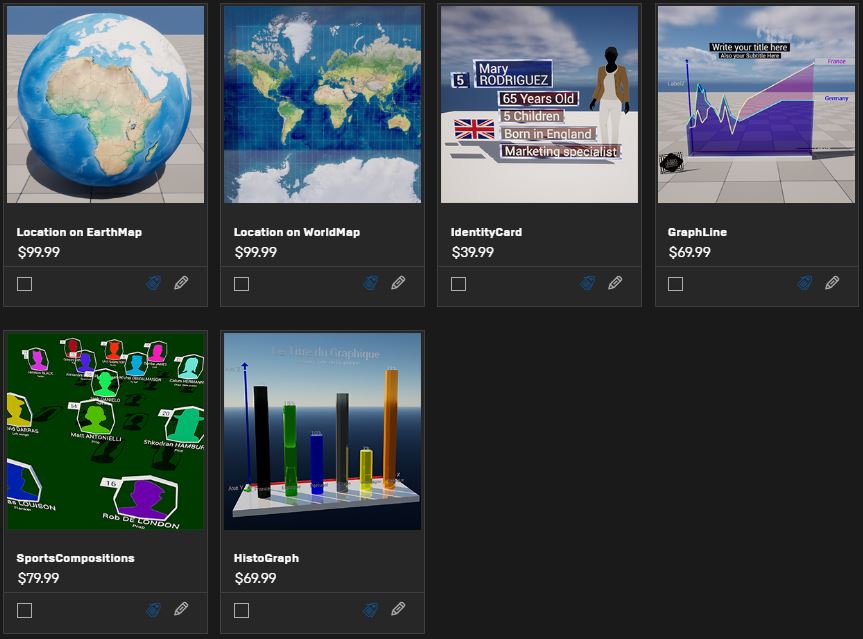
Task: Check the Location on EarthMap selection checkbox
Action: coord(25,284)
